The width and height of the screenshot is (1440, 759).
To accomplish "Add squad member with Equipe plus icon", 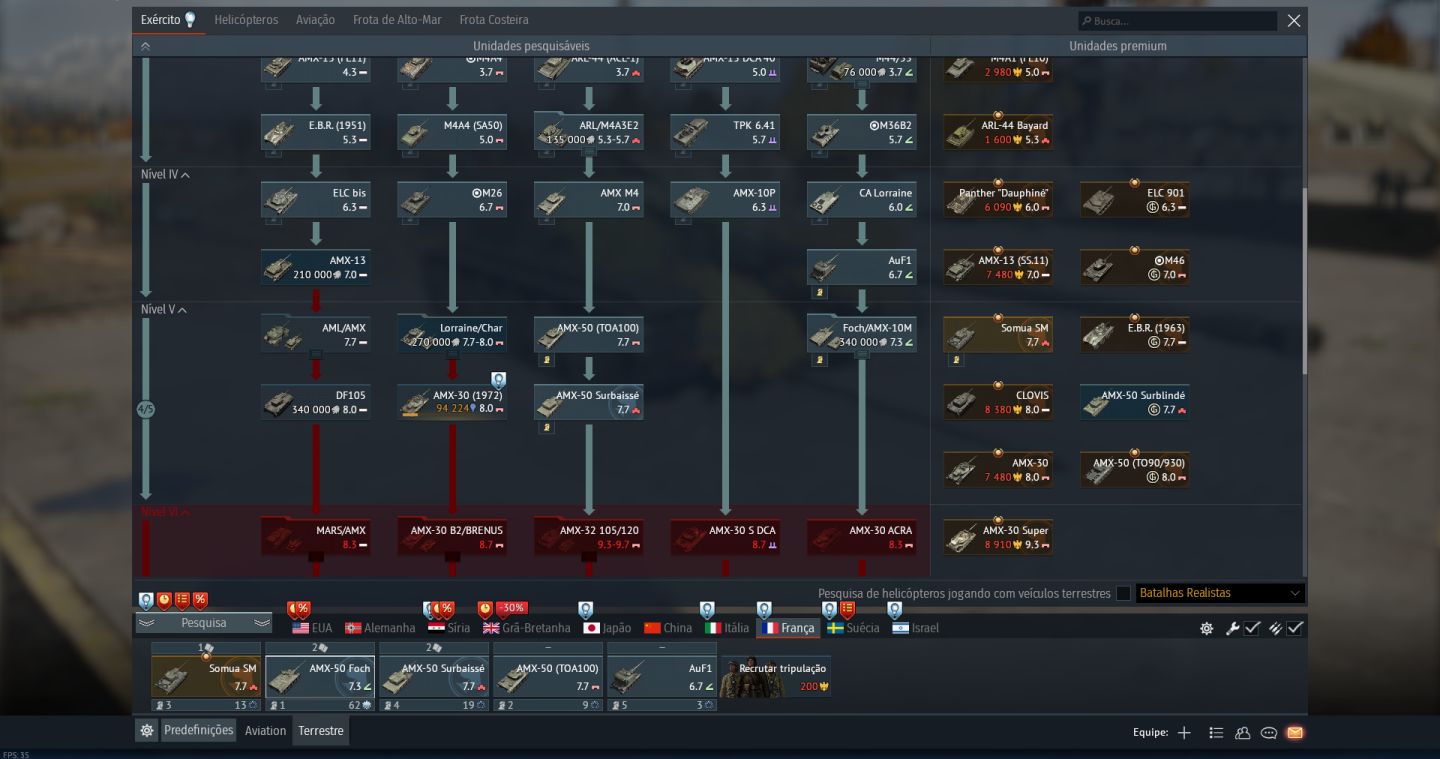I will click(1184, 733).
